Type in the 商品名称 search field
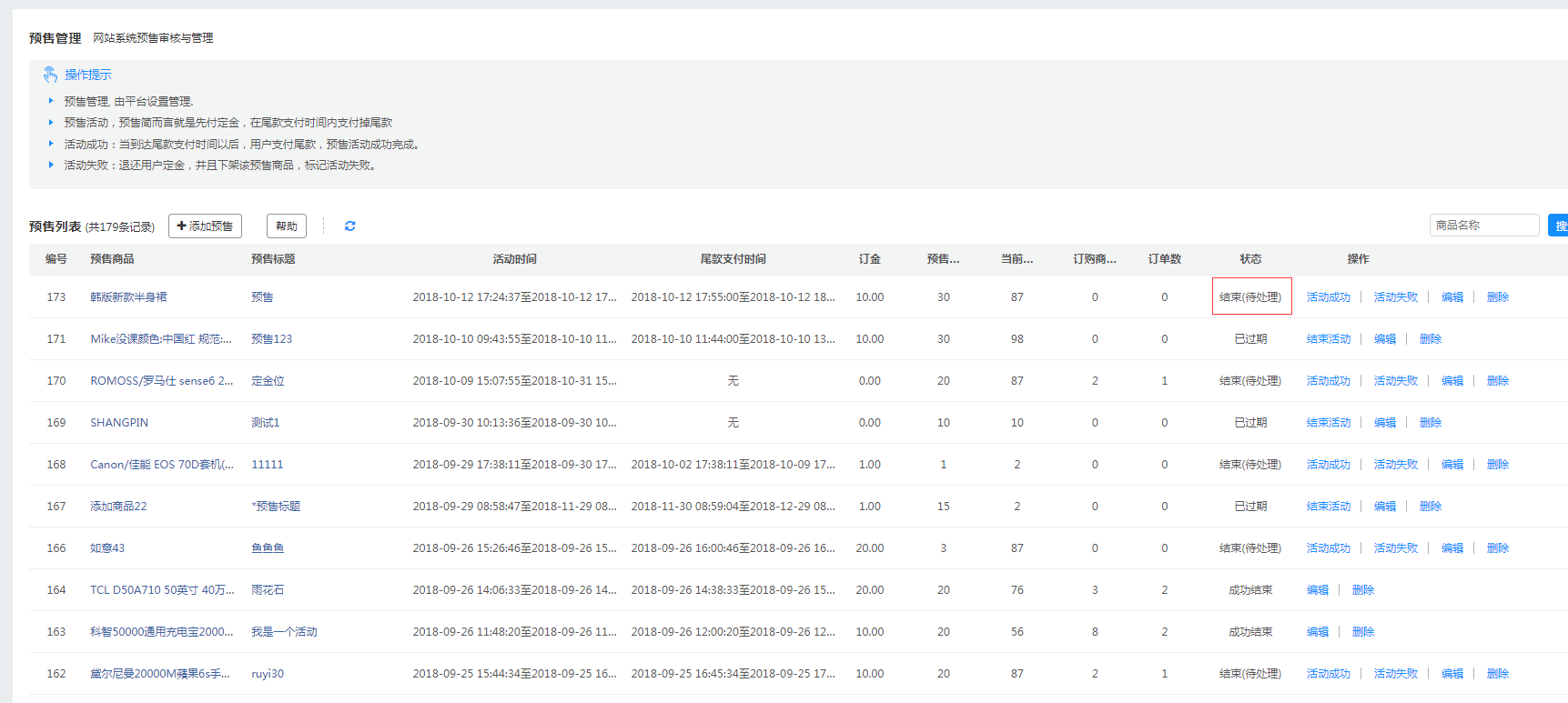This screenshot has height=703, width=1568. [x=1482, y=226]
